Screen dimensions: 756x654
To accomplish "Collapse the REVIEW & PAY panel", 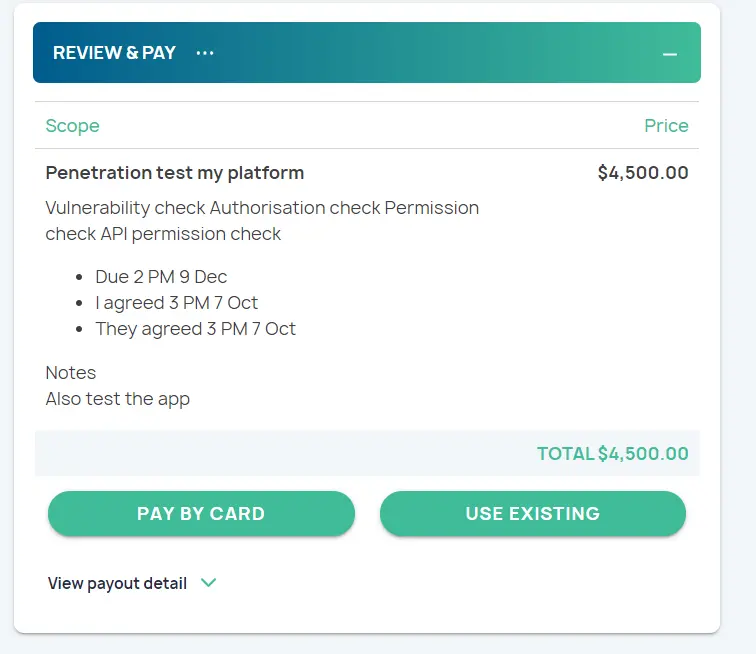I will tap(670, 54).
